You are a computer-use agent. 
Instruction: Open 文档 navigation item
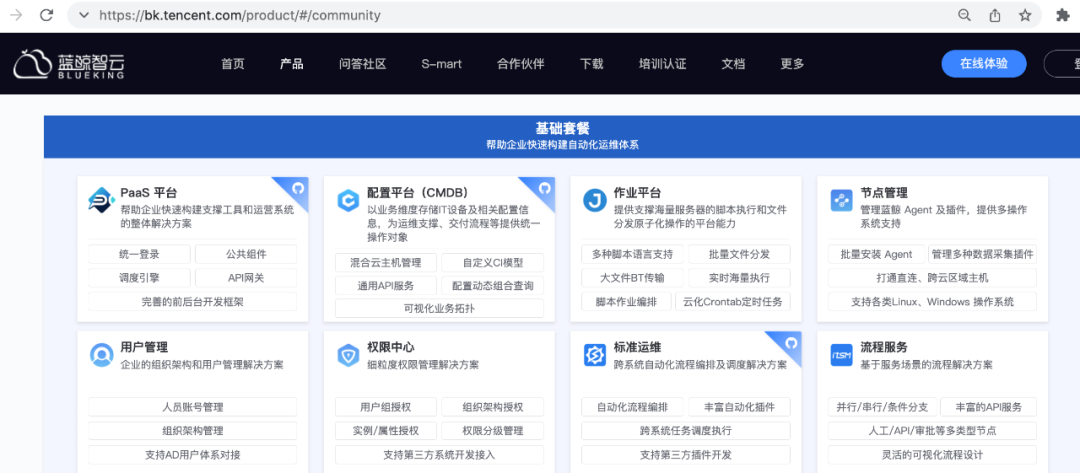(x=734, y=64)
